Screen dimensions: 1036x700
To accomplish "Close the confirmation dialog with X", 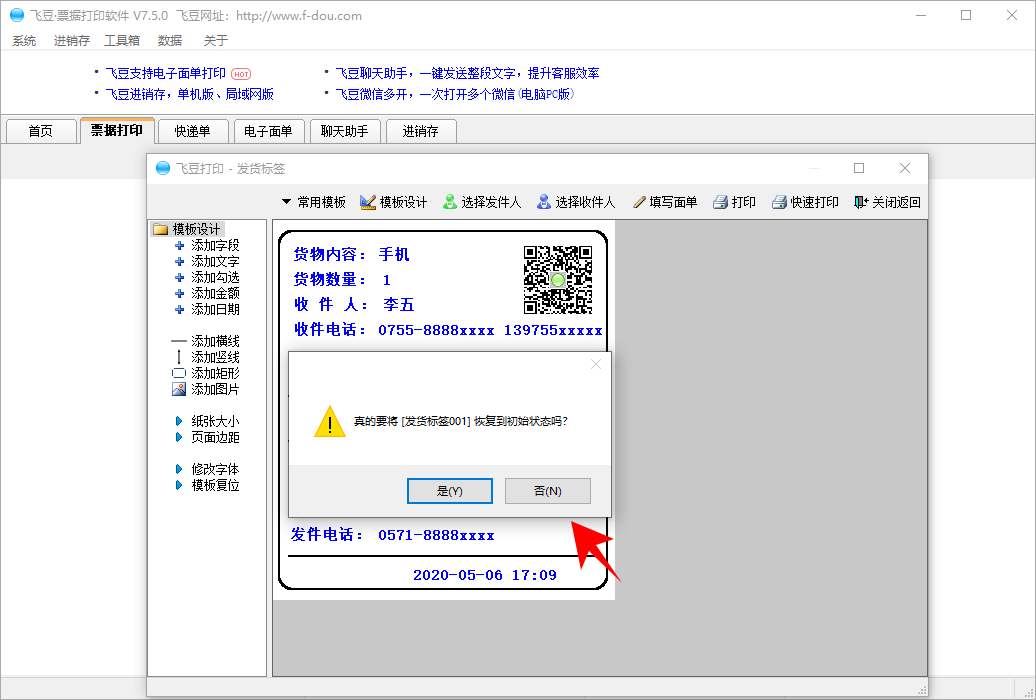I will (596, 364).
